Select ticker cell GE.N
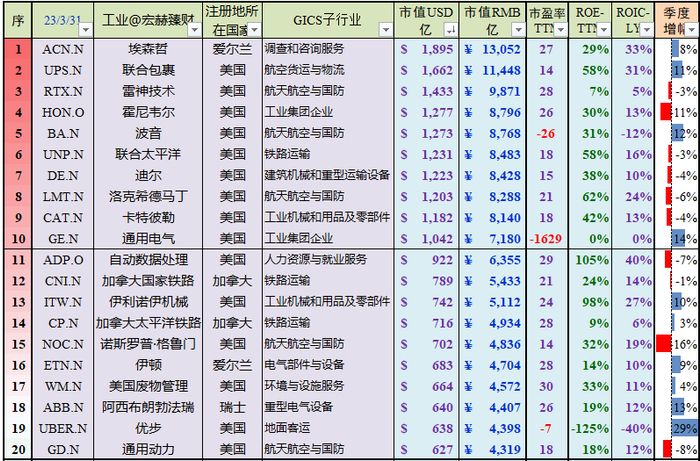The width and height of the screenshot is (700, 461). coord(63,238)
